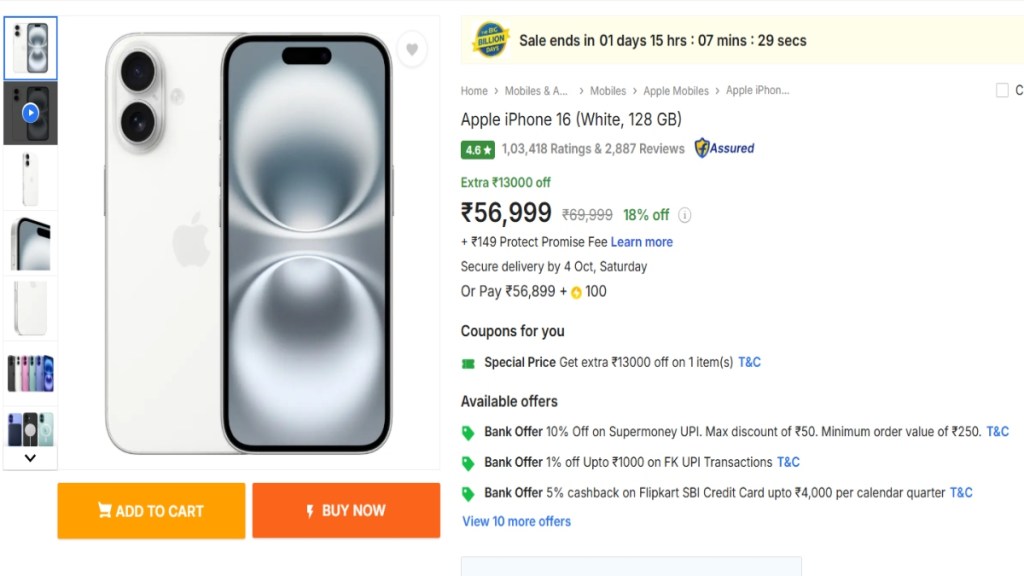The height and width of the screenshot is (576, 1024).
Task: Select the first front-and-back product thumbnail
Action: click(31, 48)
